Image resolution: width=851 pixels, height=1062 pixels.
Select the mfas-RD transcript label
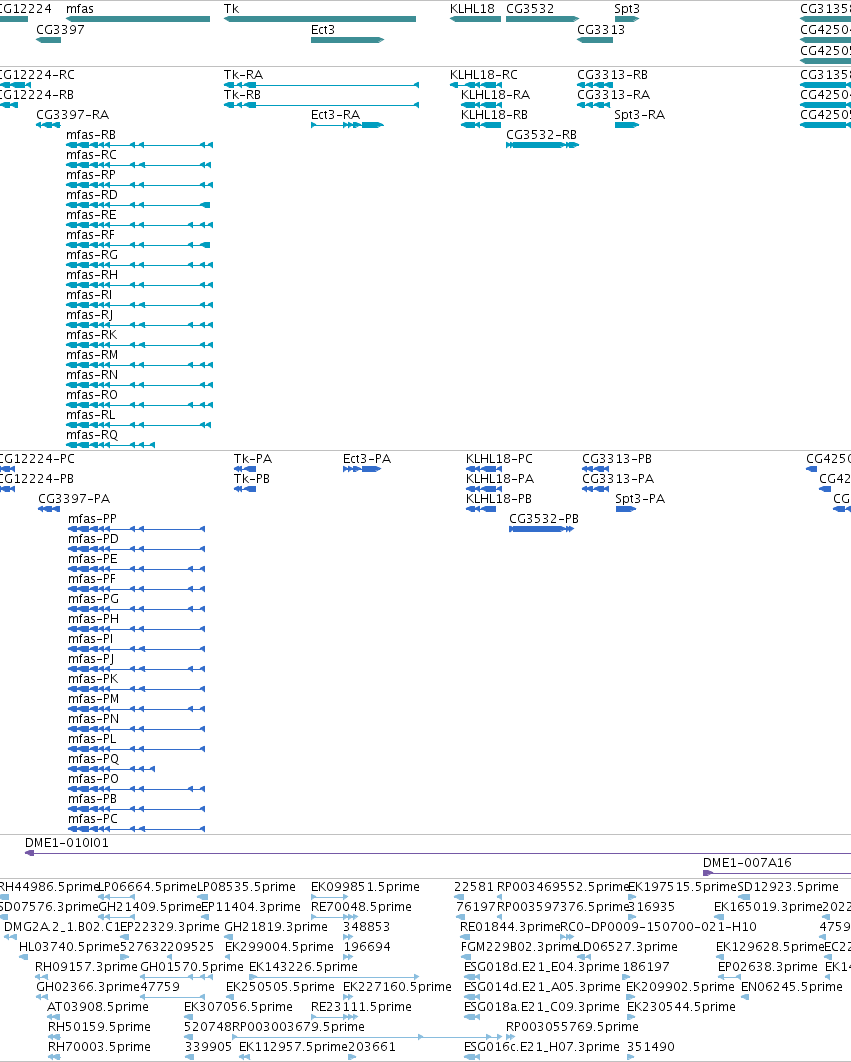91,194
